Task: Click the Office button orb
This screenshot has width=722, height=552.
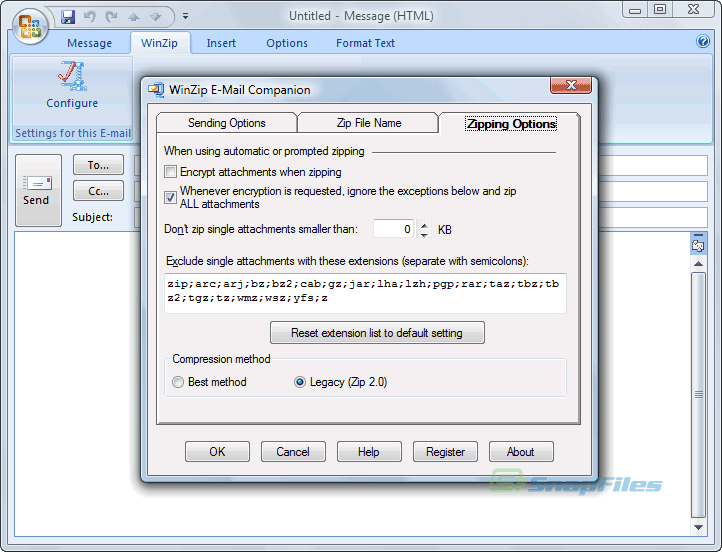Action: click(30, 26)
